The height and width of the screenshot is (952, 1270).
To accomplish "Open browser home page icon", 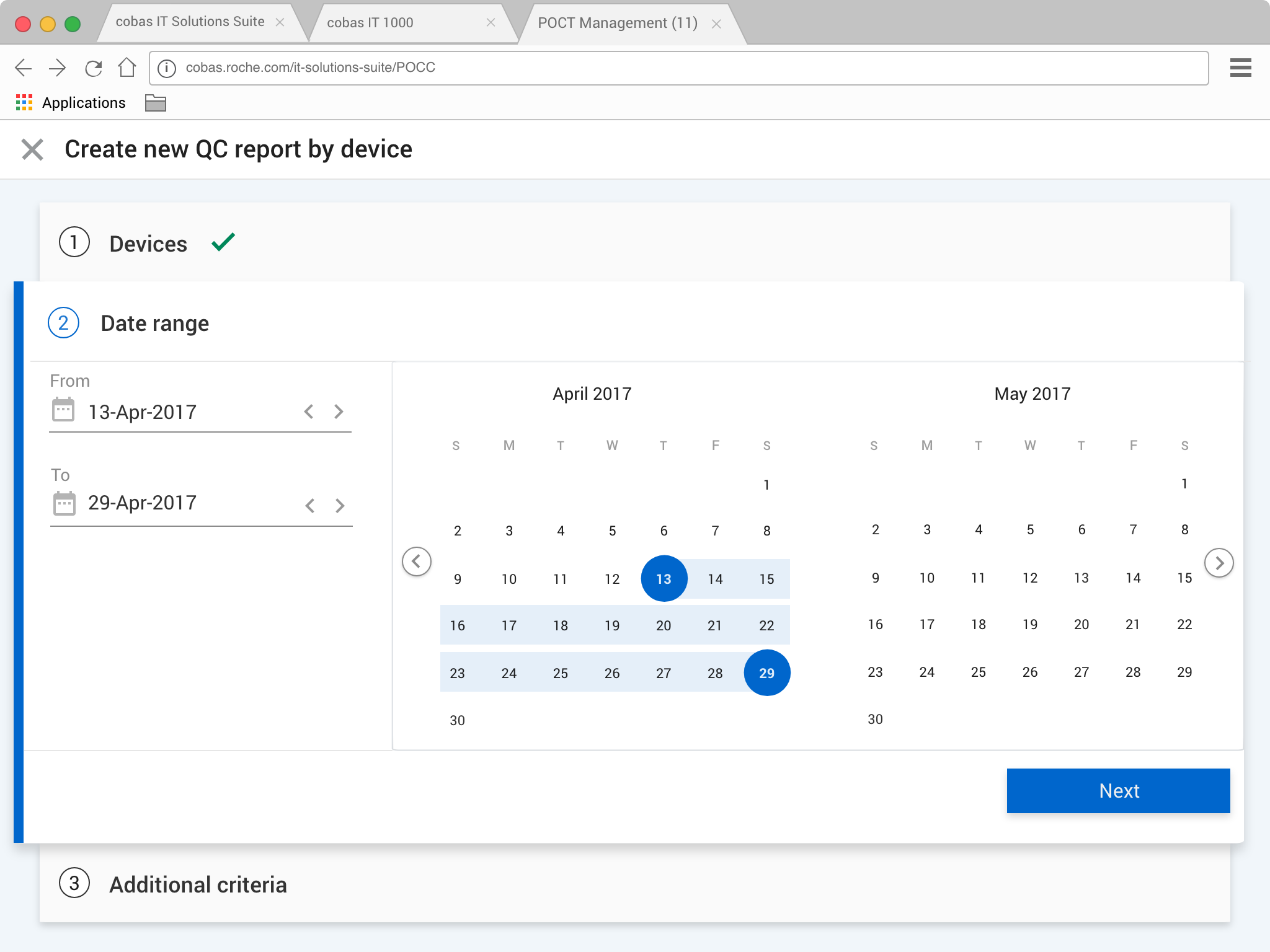I will [127, 68].
